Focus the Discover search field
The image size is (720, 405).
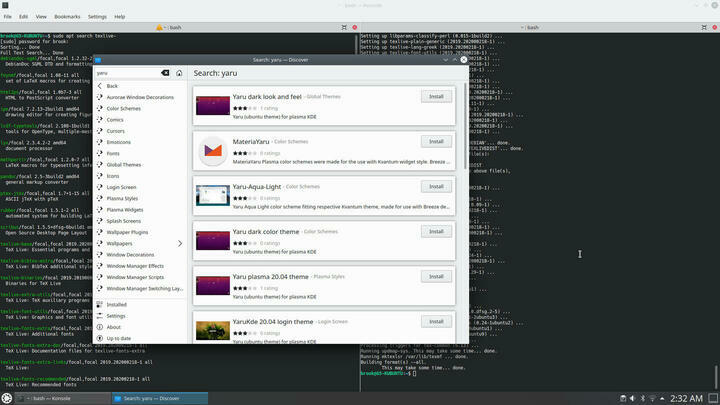pos(129,73)
